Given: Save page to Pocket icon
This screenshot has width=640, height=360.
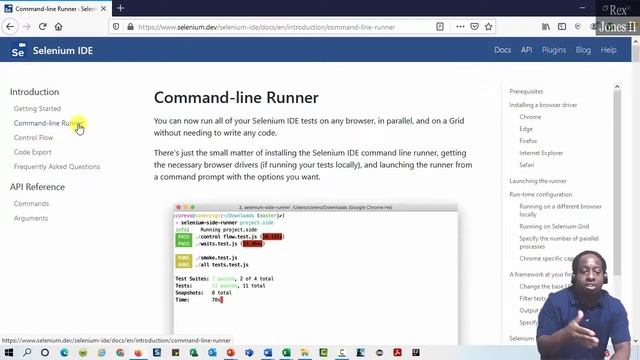Looking at the screenshot, I should click(474, 27).
